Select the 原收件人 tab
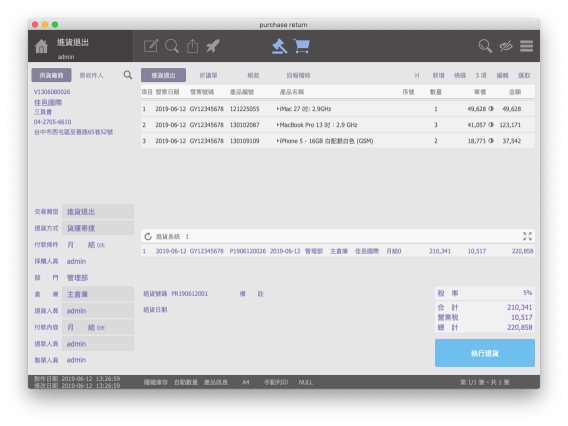 tap(91, 75)
